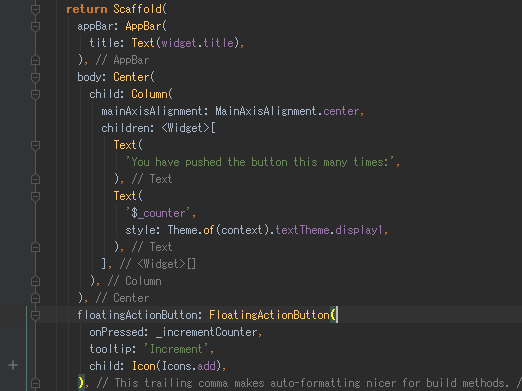Image resolution: width=522 pixels, height=391 pixels.
Task: Click '$_counter' string interpolation
Action: pyautogui.click(x=158, y=213)
